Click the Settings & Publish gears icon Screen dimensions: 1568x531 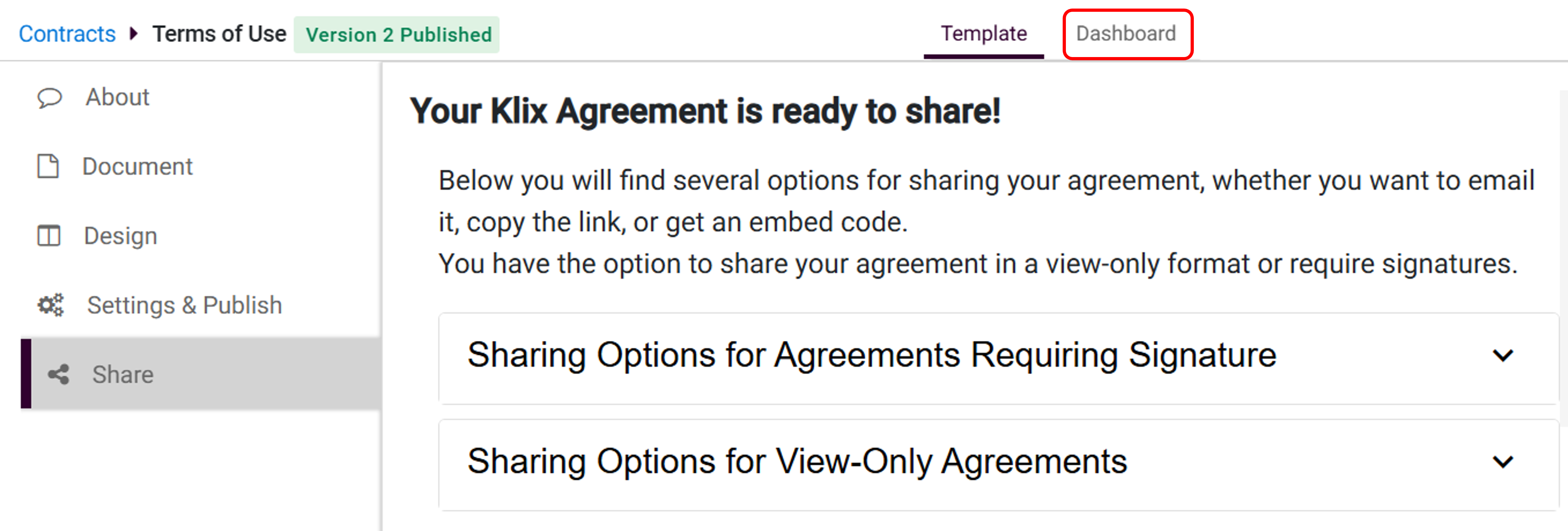pos(51,305)
